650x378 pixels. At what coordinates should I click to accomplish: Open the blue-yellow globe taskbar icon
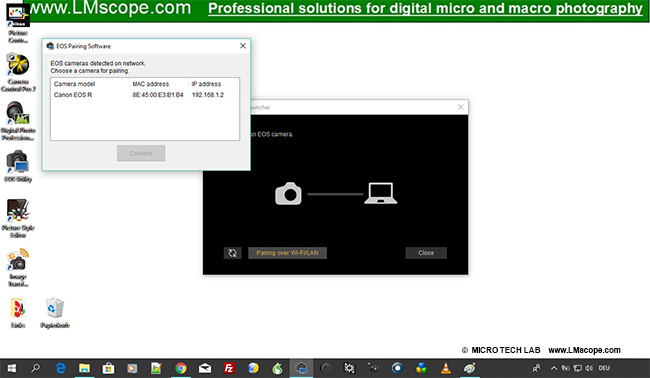point(253,368)
